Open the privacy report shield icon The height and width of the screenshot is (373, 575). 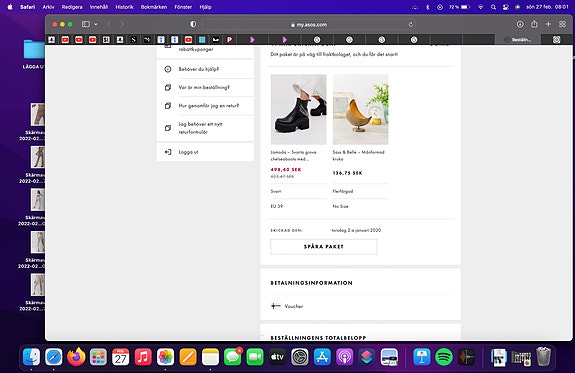pos(193,24)
